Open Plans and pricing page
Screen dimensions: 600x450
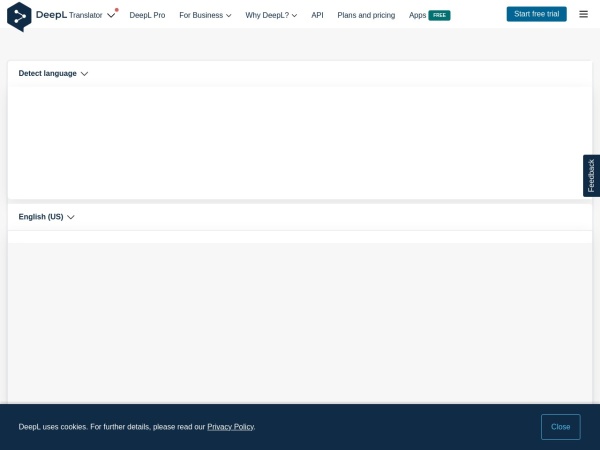[x=366, y=16]
